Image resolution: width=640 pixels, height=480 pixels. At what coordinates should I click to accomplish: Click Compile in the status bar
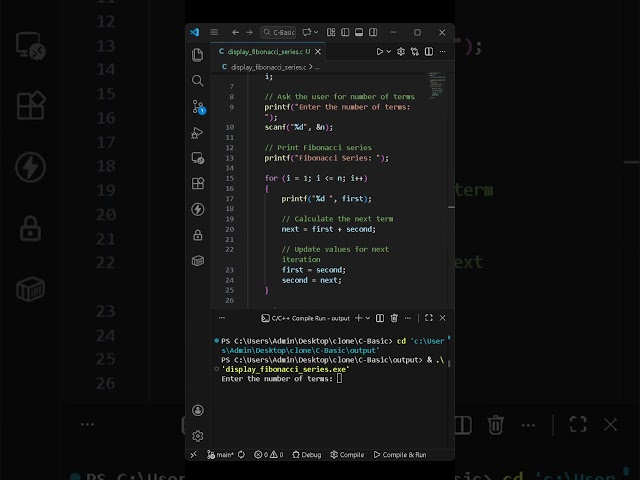coord(347,454)
